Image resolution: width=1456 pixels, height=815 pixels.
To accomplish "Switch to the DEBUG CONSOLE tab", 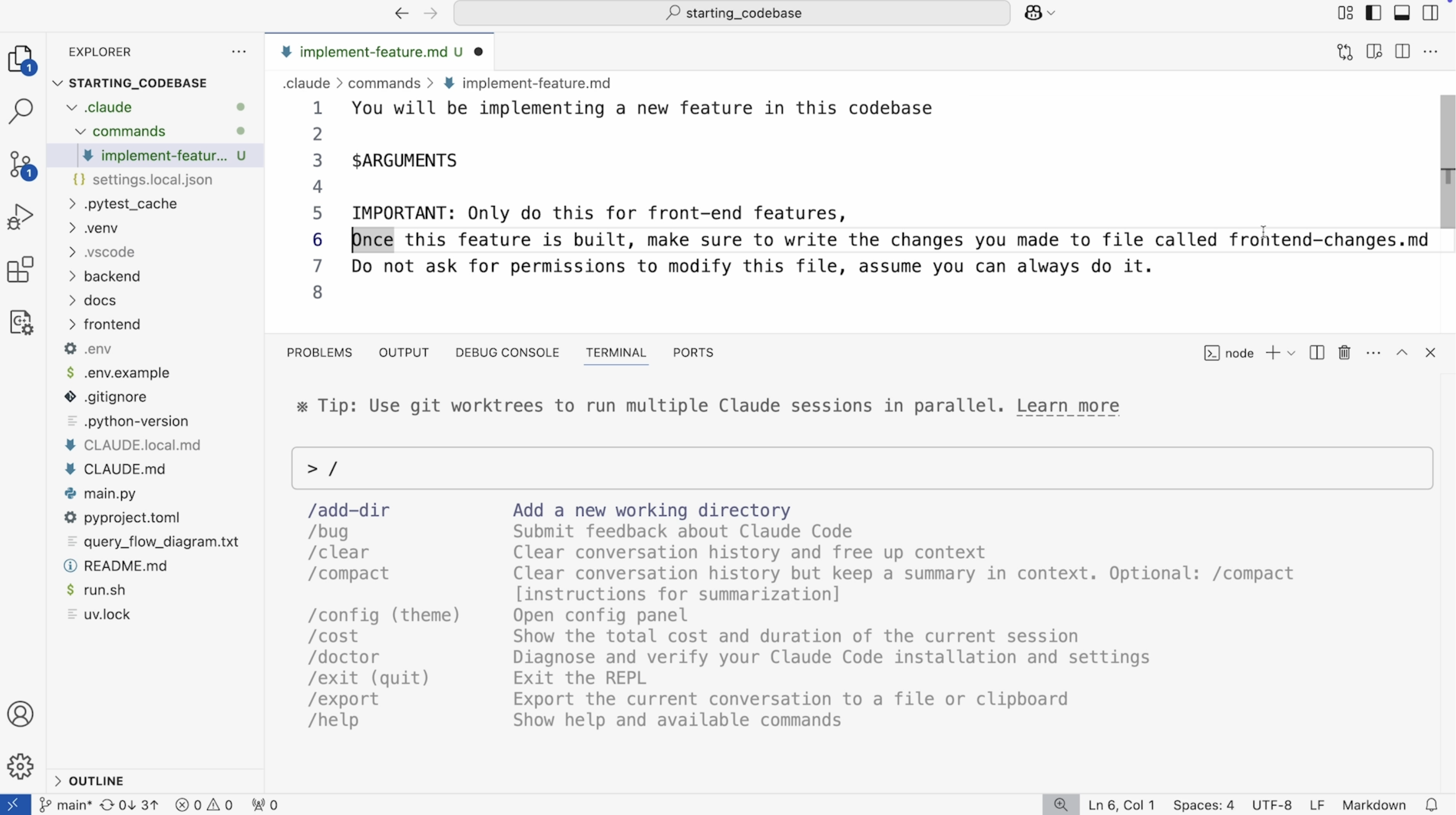I will tap(507, 353).
